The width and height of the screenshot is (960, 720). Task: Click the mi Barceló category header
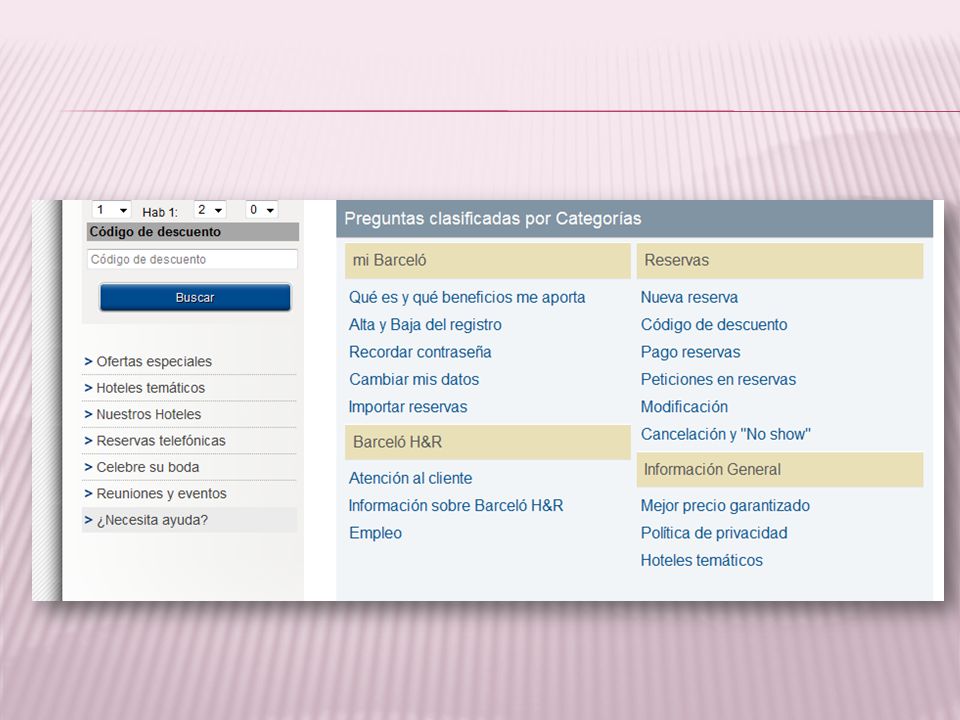point(487,261)
